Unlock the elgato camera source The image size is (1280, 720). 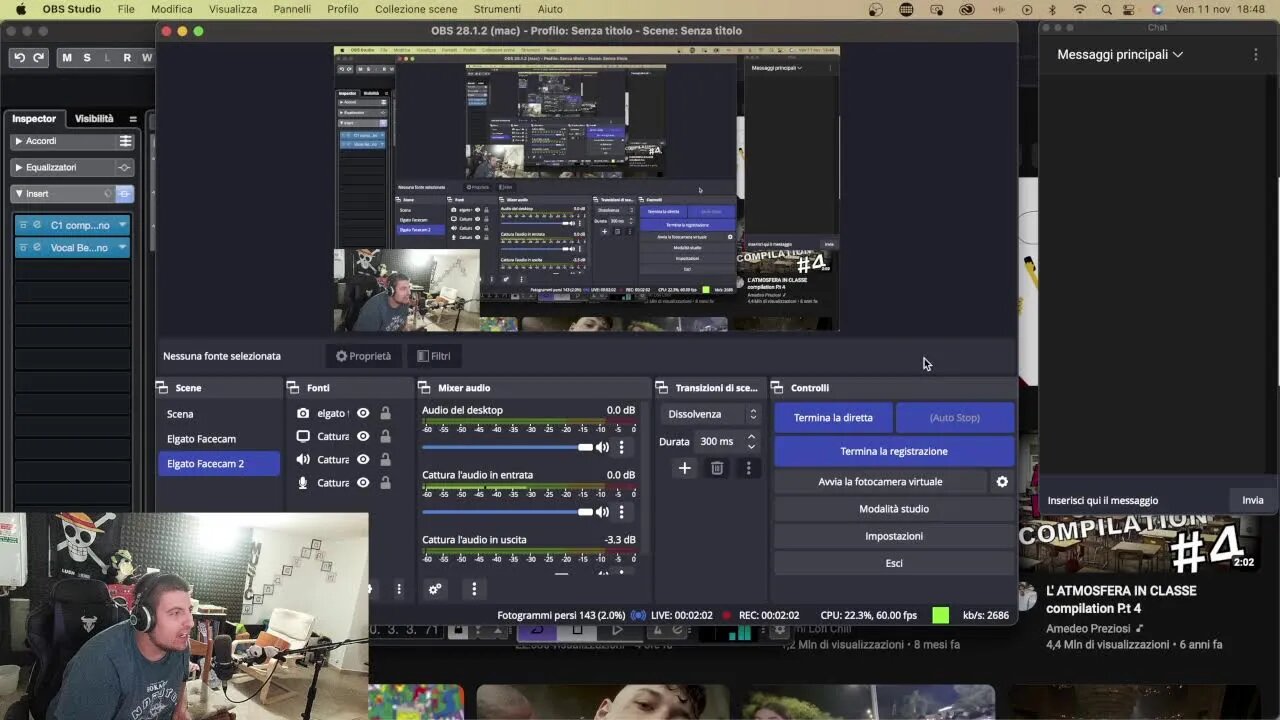(x=385, y=413)
